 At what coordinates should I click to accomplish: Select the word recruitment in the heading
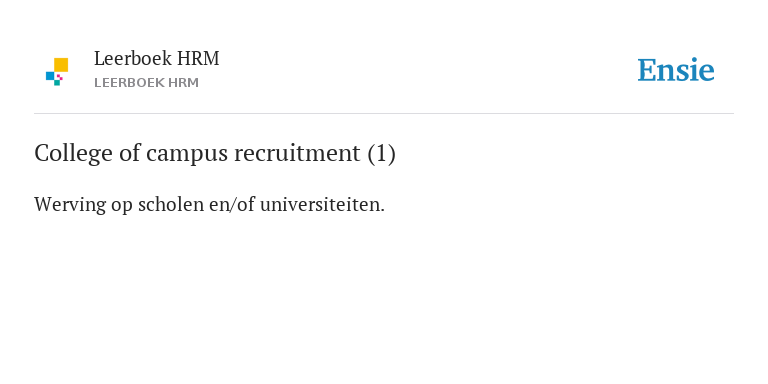point(297,153)
